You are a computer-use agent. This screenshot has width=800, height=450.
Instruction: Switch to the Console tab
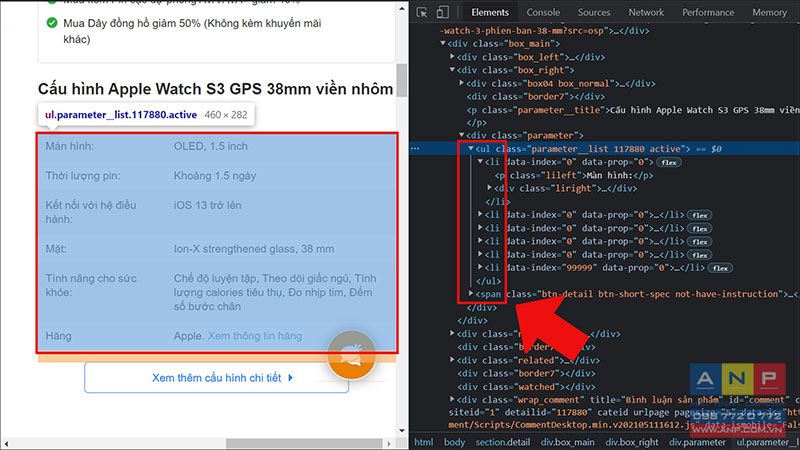543,12
